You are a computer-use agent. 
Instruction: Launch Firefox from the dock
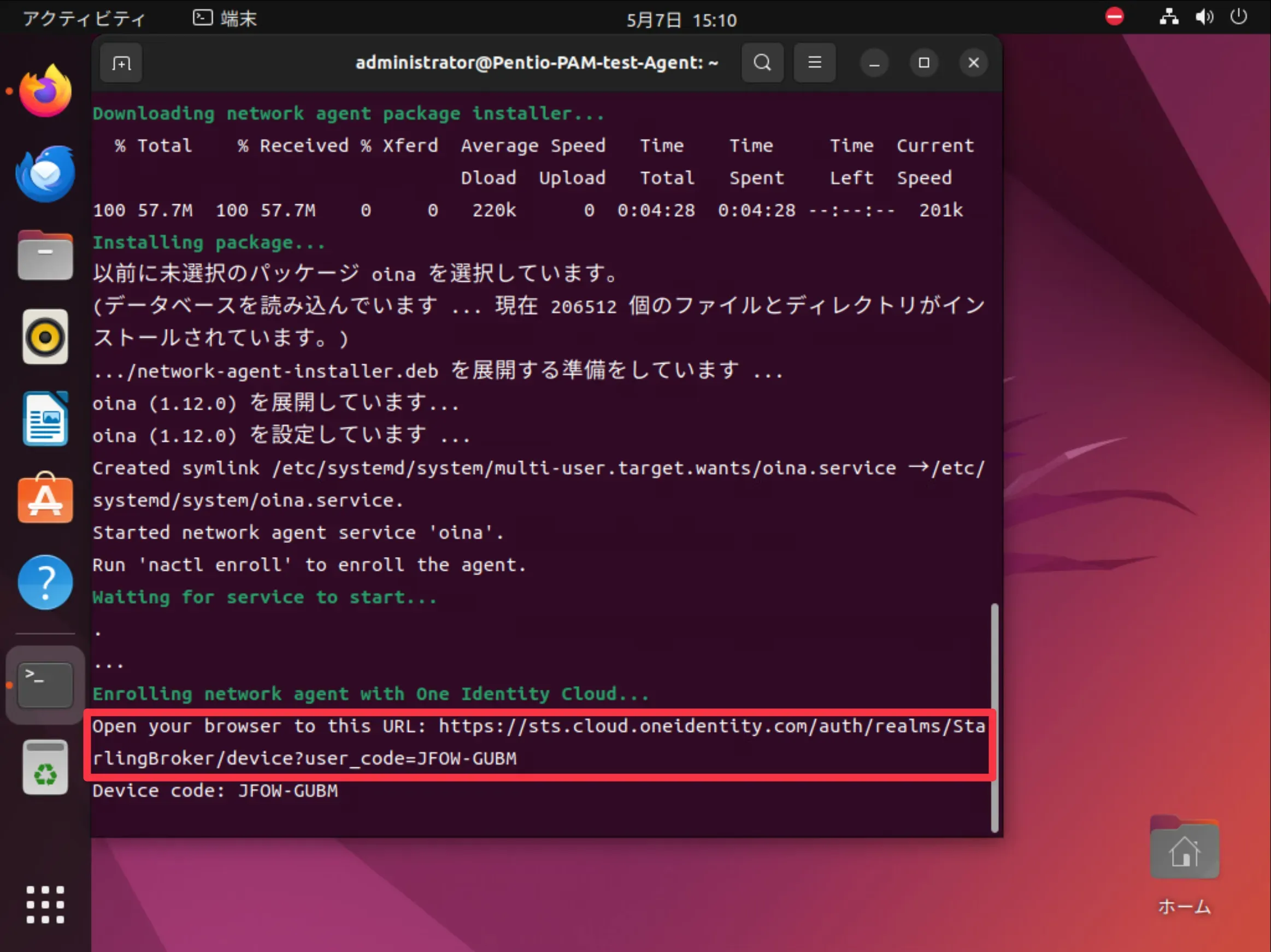point(45,91)
